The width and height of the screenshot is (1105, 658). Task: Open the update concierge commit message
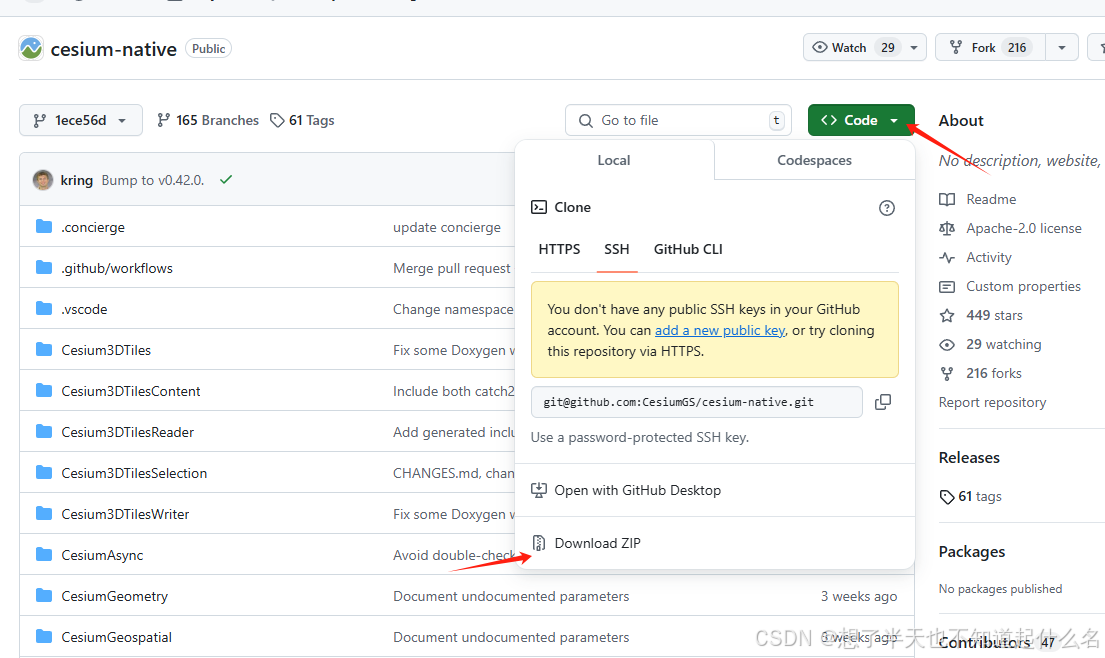447,228
